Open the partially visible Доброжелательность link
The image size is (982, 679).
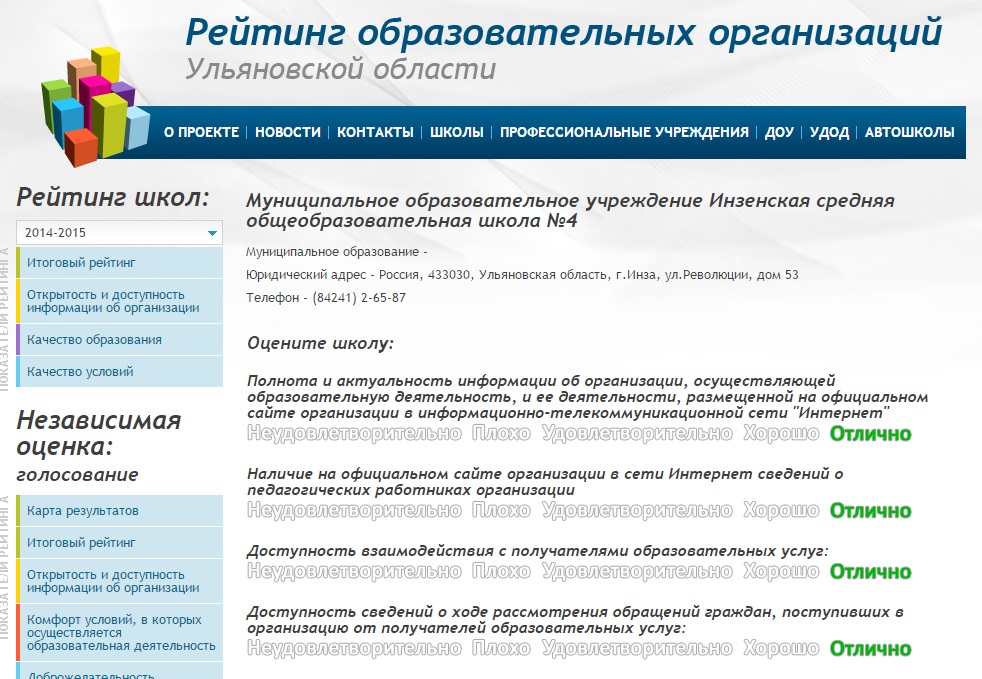120,671
